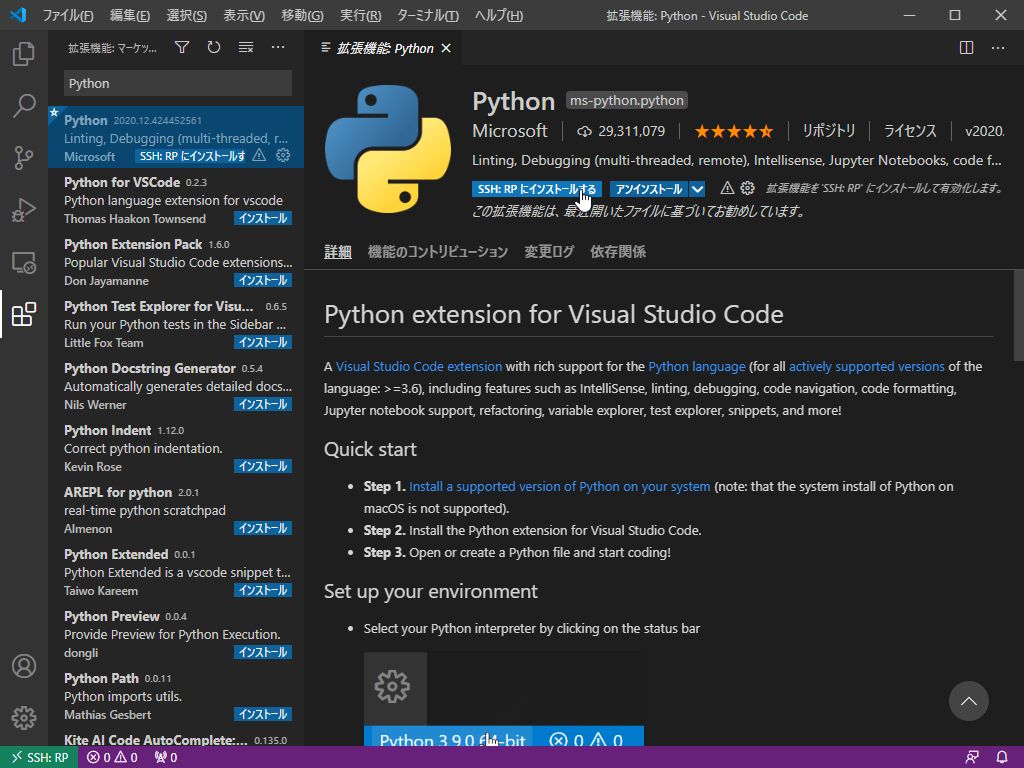Open the ヘルプ menu
Viewport: 1024px width, 768px height.
[x=498, y=15]
